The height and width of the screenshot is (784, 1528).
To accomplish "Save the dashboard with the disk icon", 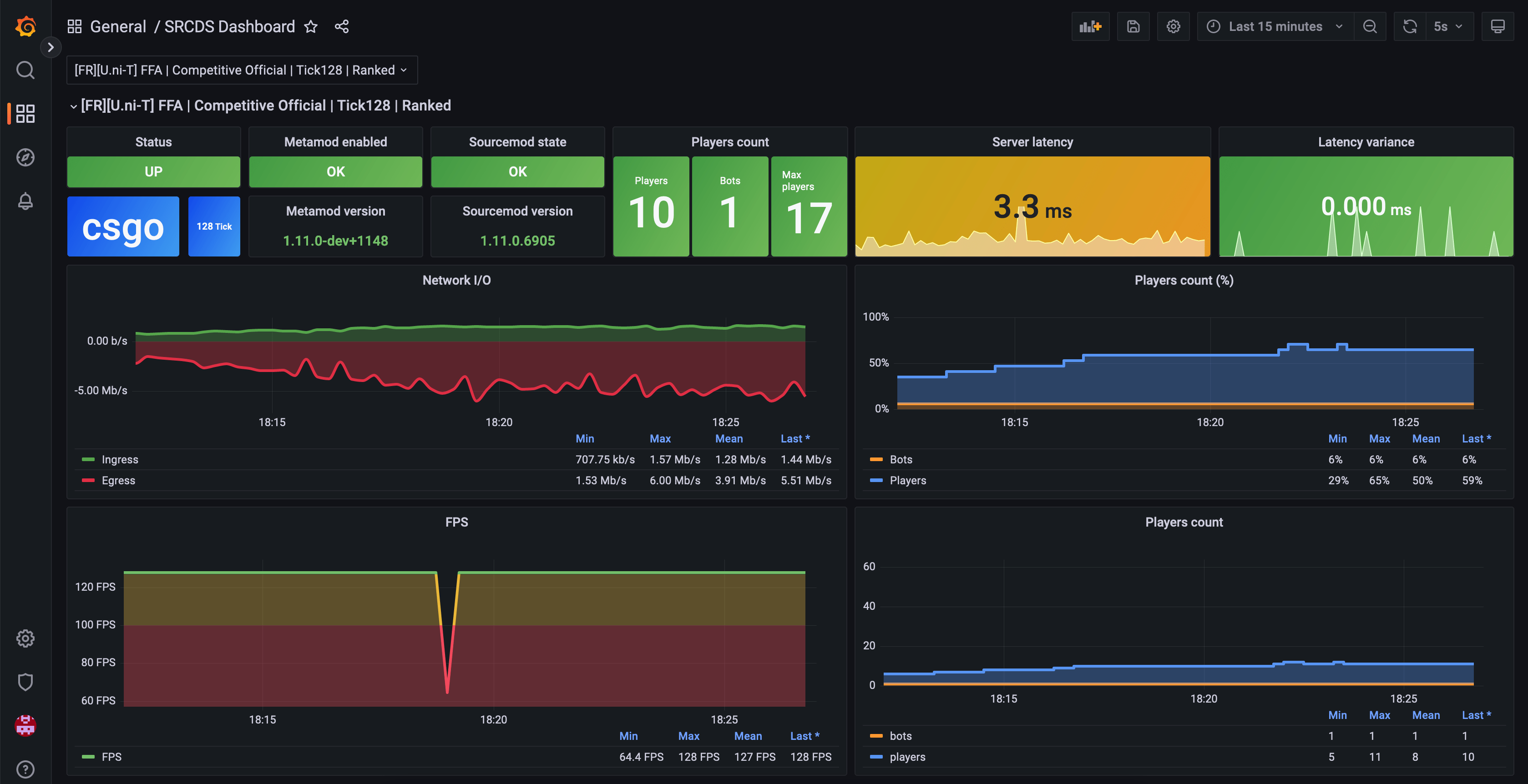I will 1133,27.
